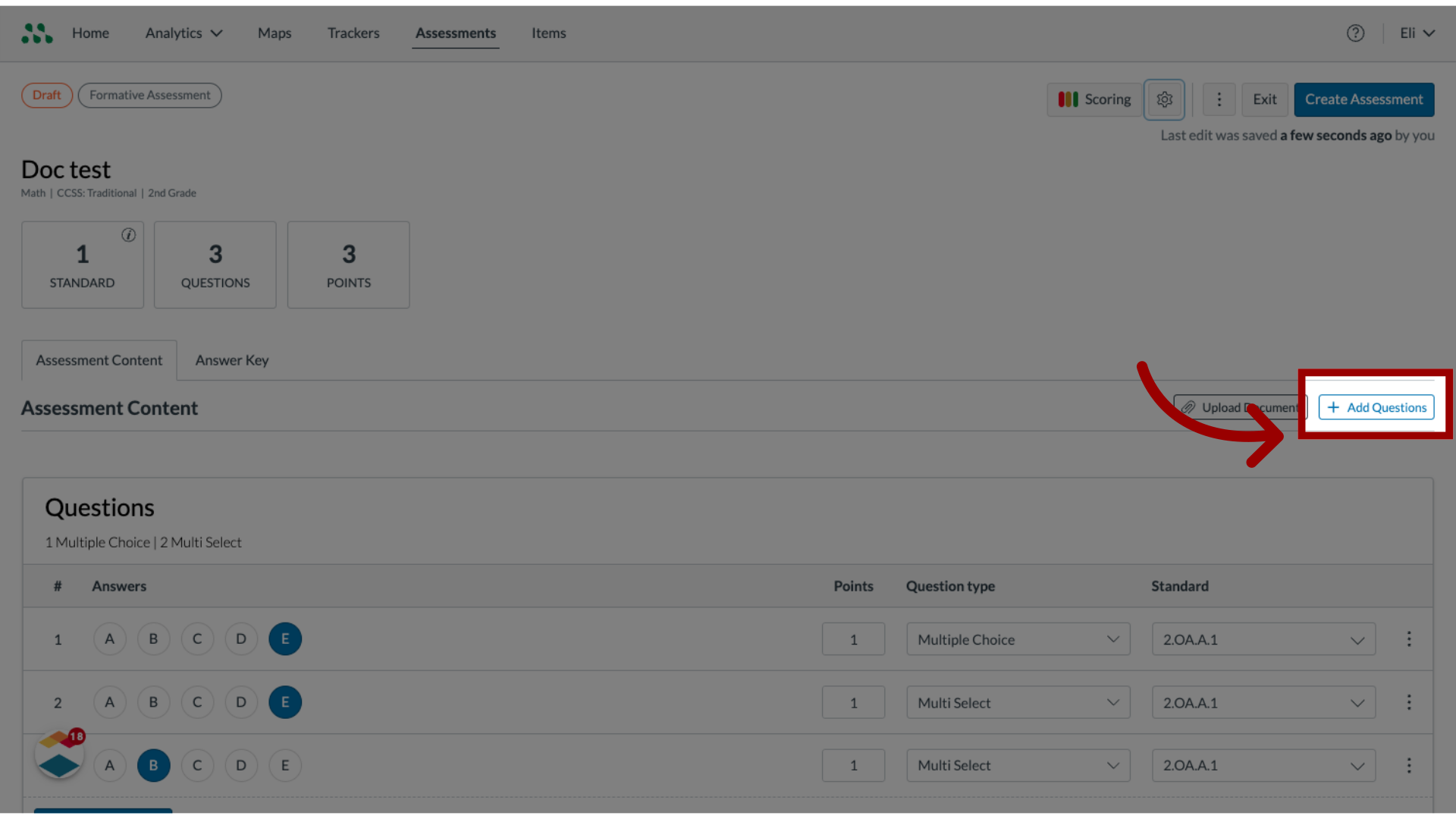Edit the points input for question 2

click(x=852, y=702)
